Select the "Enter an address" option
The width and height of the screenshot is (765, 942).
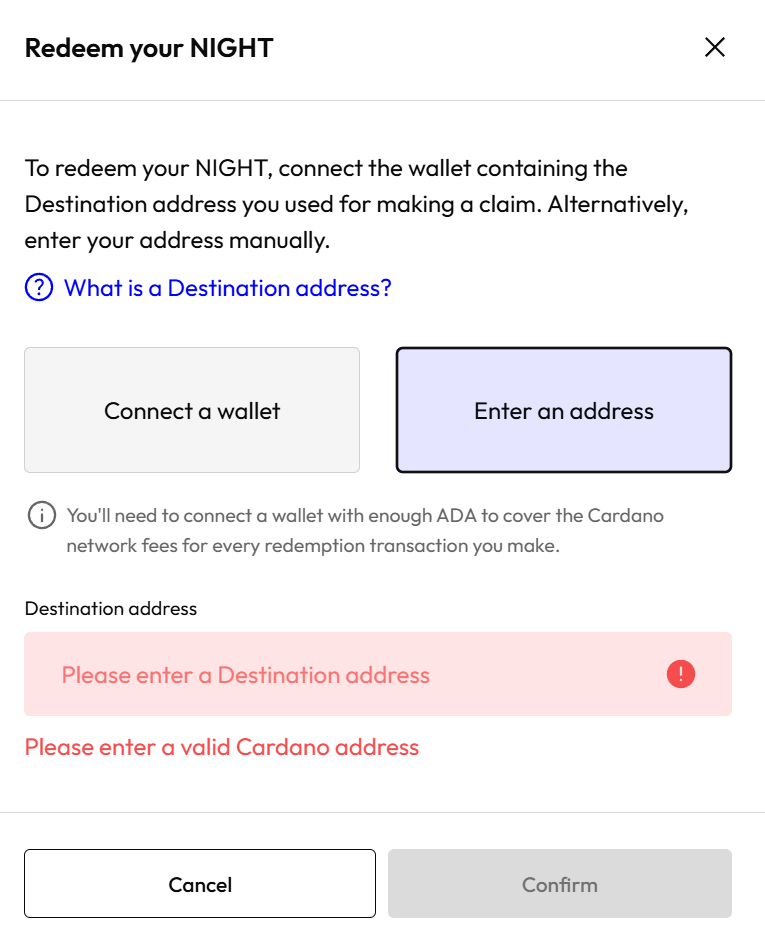pos(564,410)
